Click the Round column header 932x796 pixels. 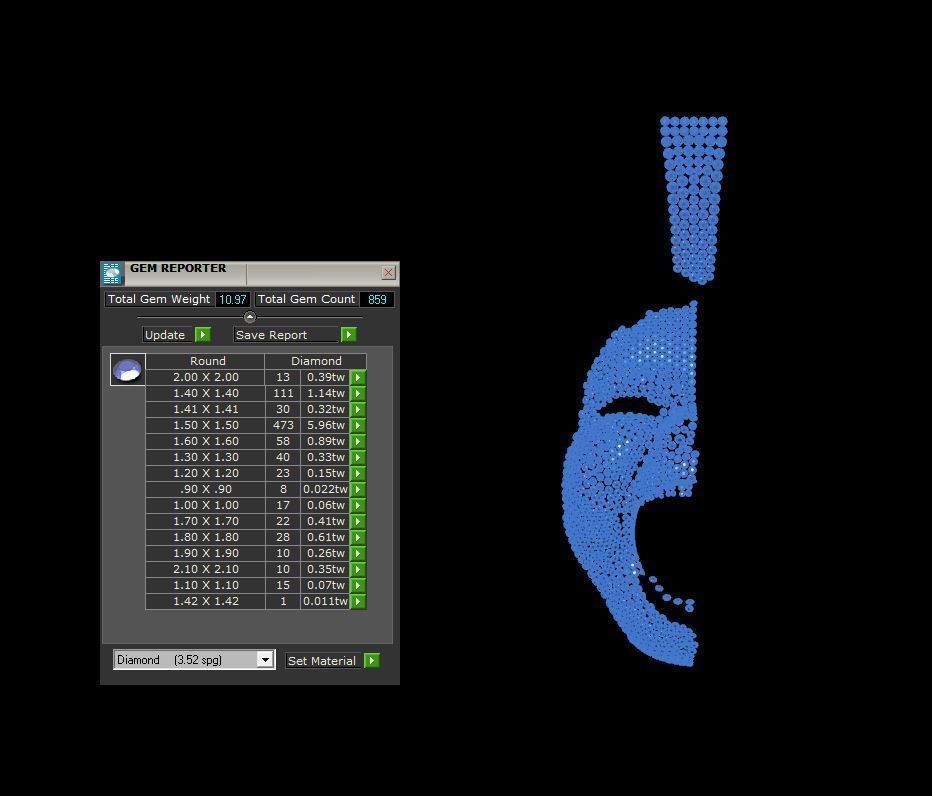pyautogui.click(x=205, y=361)
